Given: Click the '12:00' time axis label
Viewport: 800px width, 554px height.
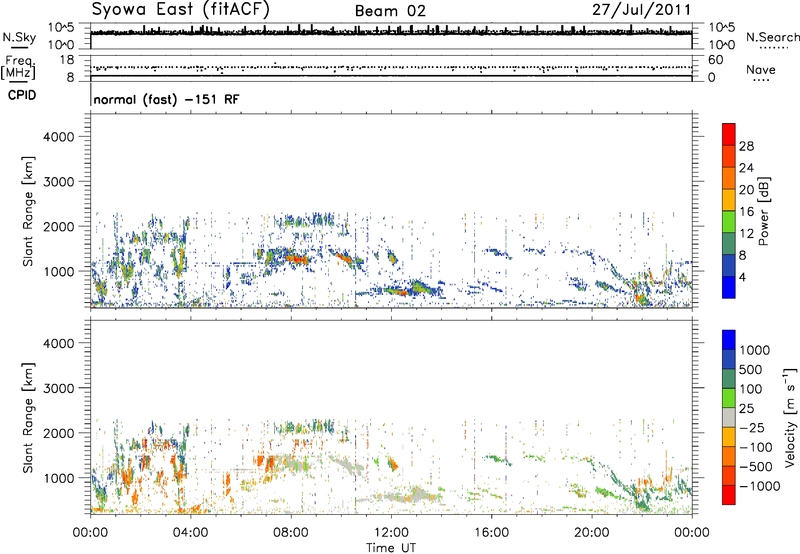Looking at the screenshot, I should point(391,533).
